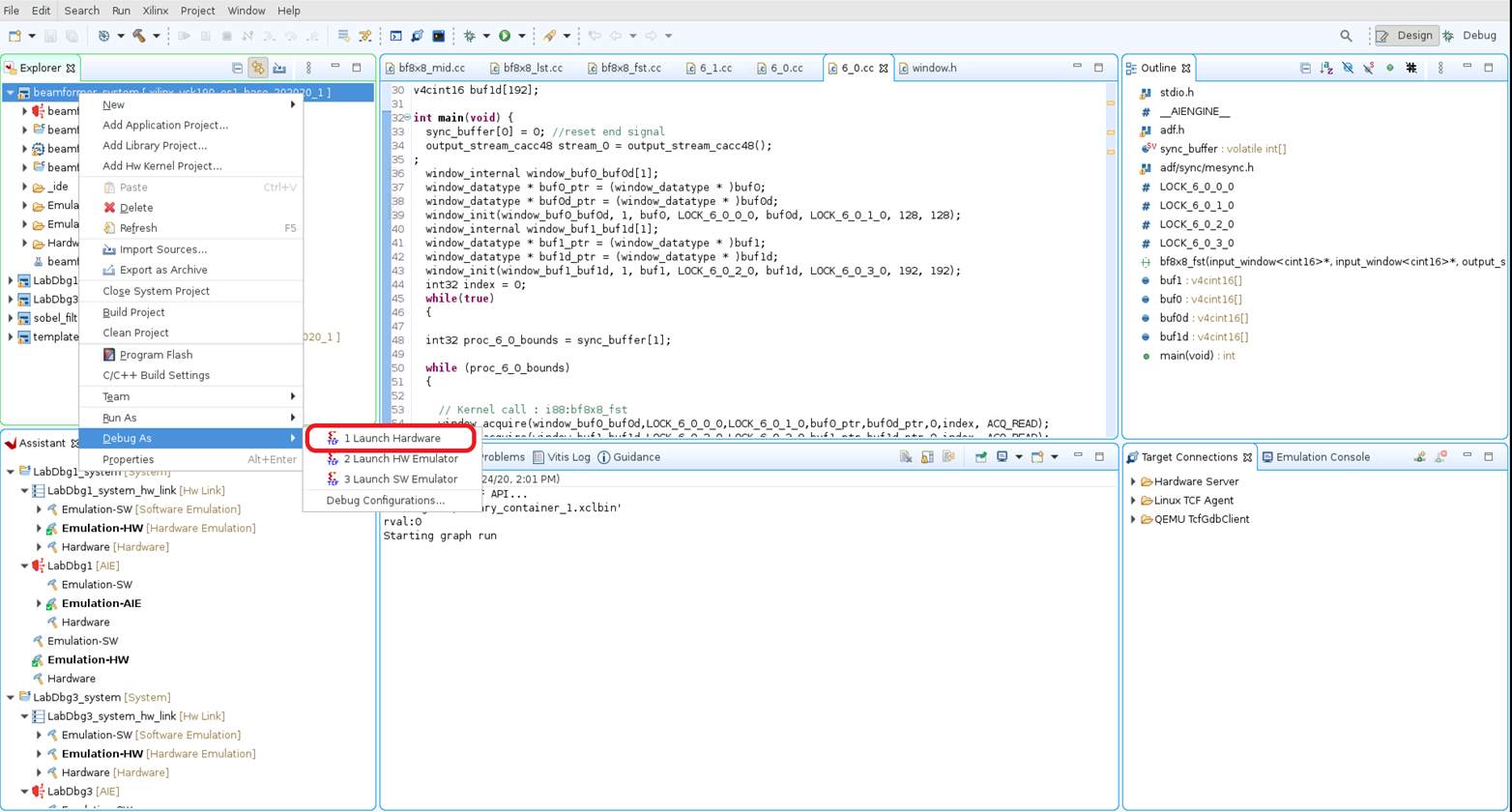Image resolution: width=1512 pixels, height=812 pixels.
Task: Open the Emulation Console tab
Action: (x=1321, y=457)
